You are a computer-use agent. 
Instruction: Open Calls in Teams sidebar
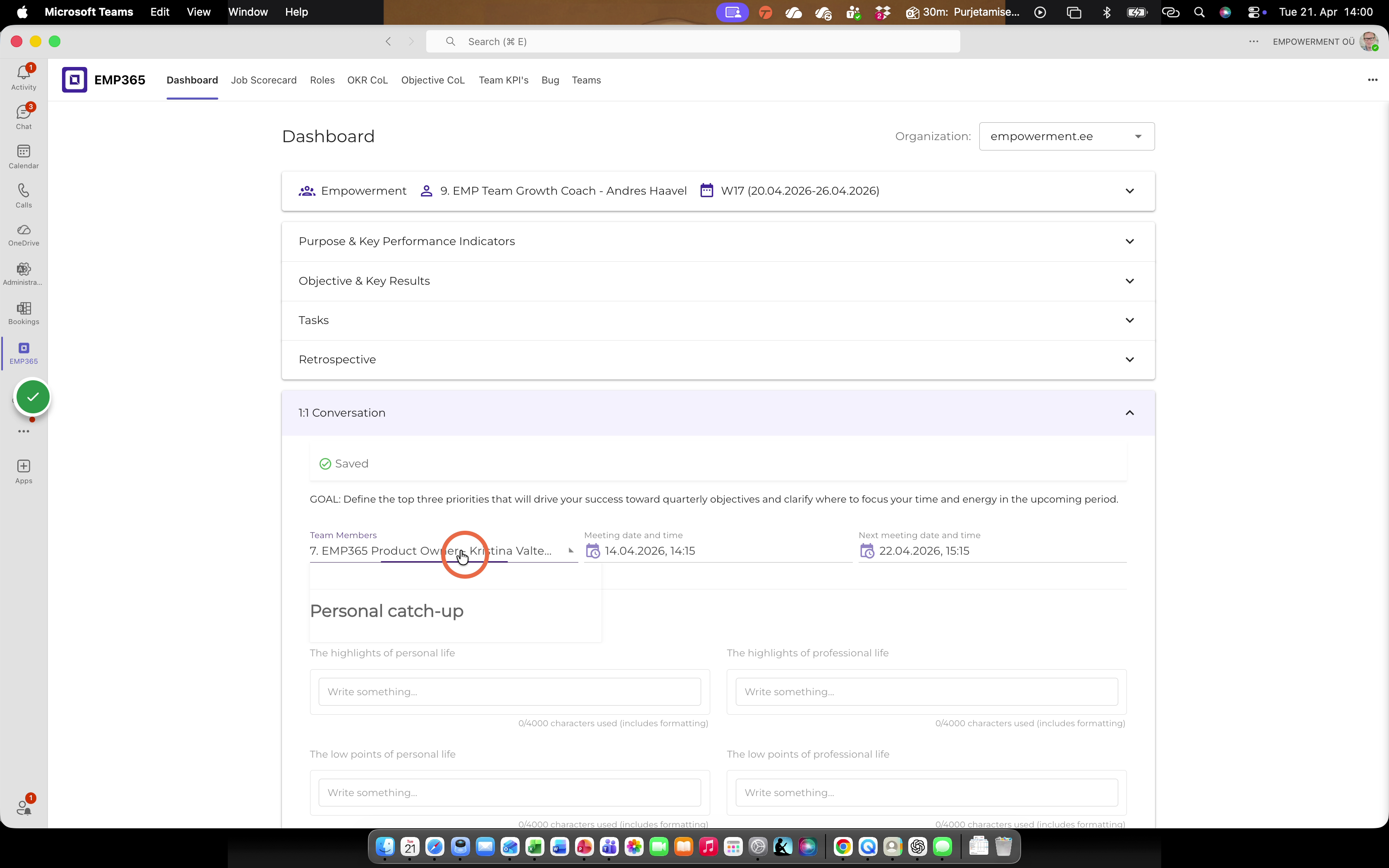(x=24, y=195)
